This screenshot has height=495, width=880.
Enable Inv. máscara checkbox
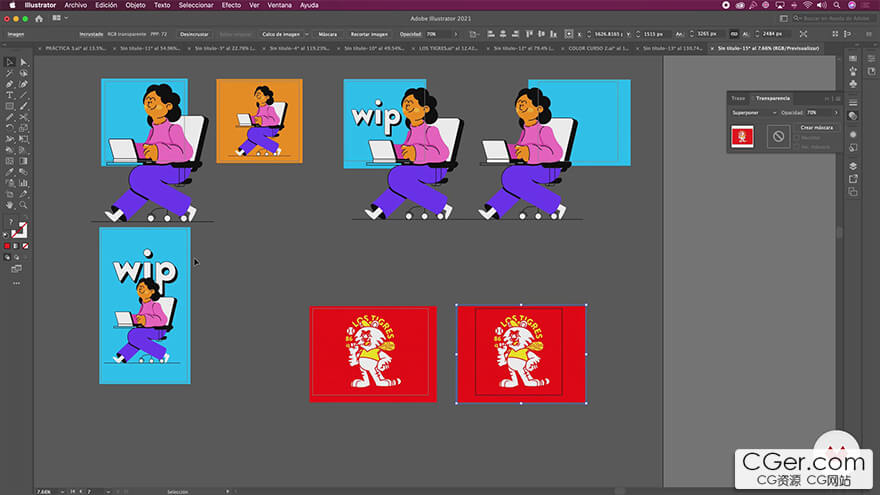coord(797,146)
